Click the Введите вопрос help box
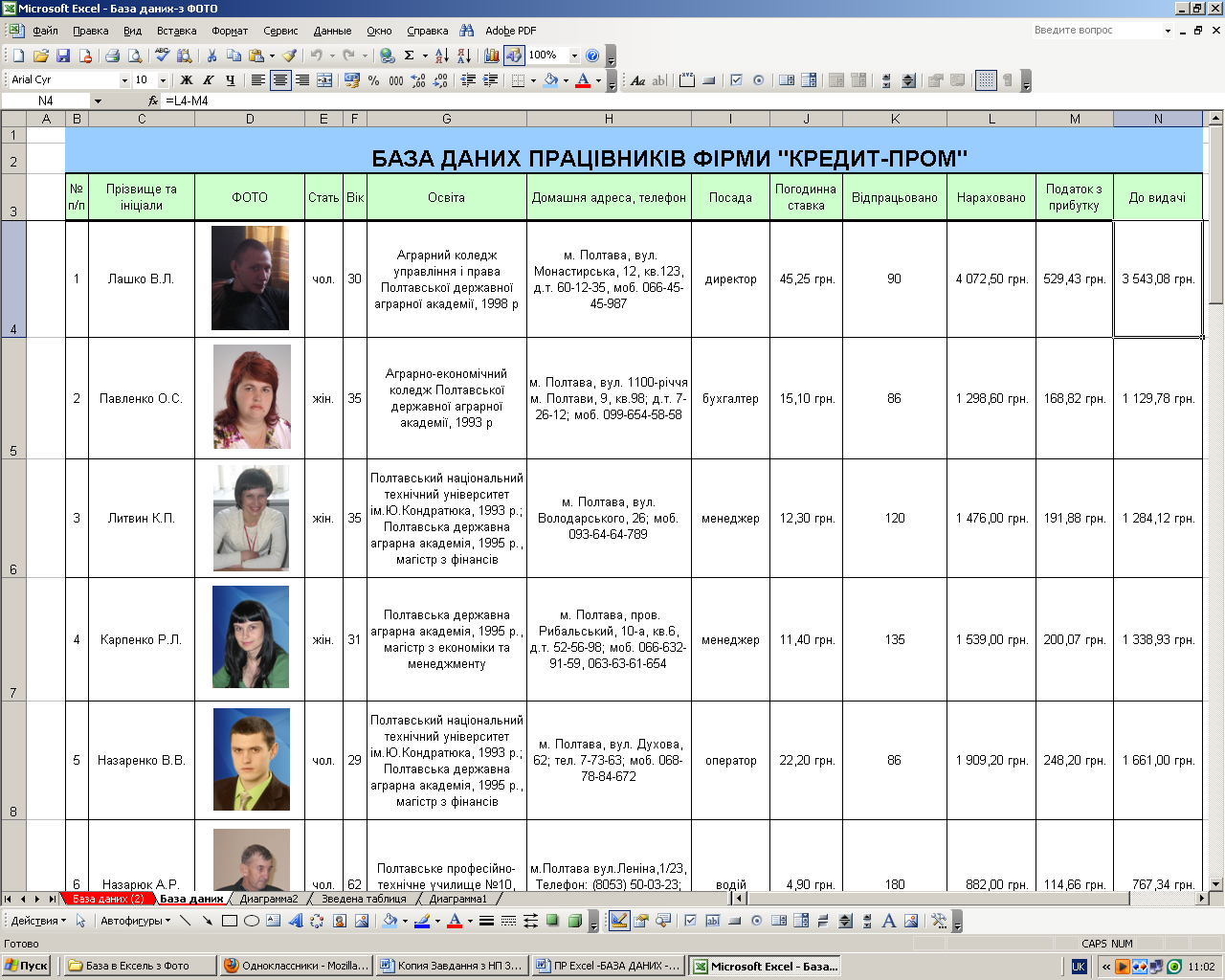The image size is (1225, 980). [1096, 31]
